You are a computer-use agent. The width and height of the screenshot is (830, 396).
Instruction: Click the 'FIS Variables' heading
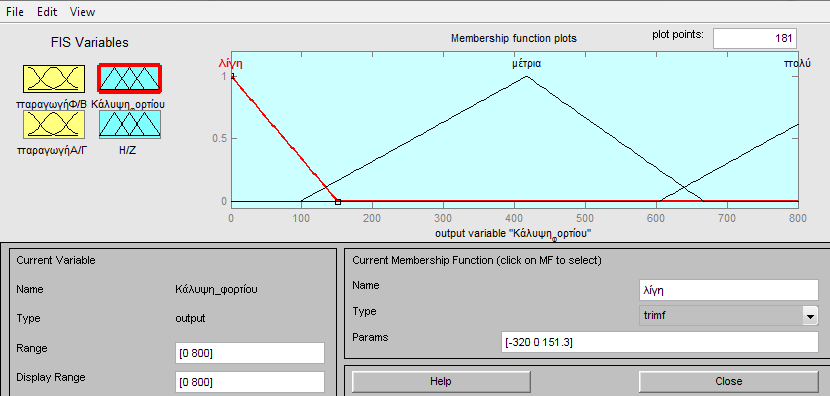click(89, 42)
